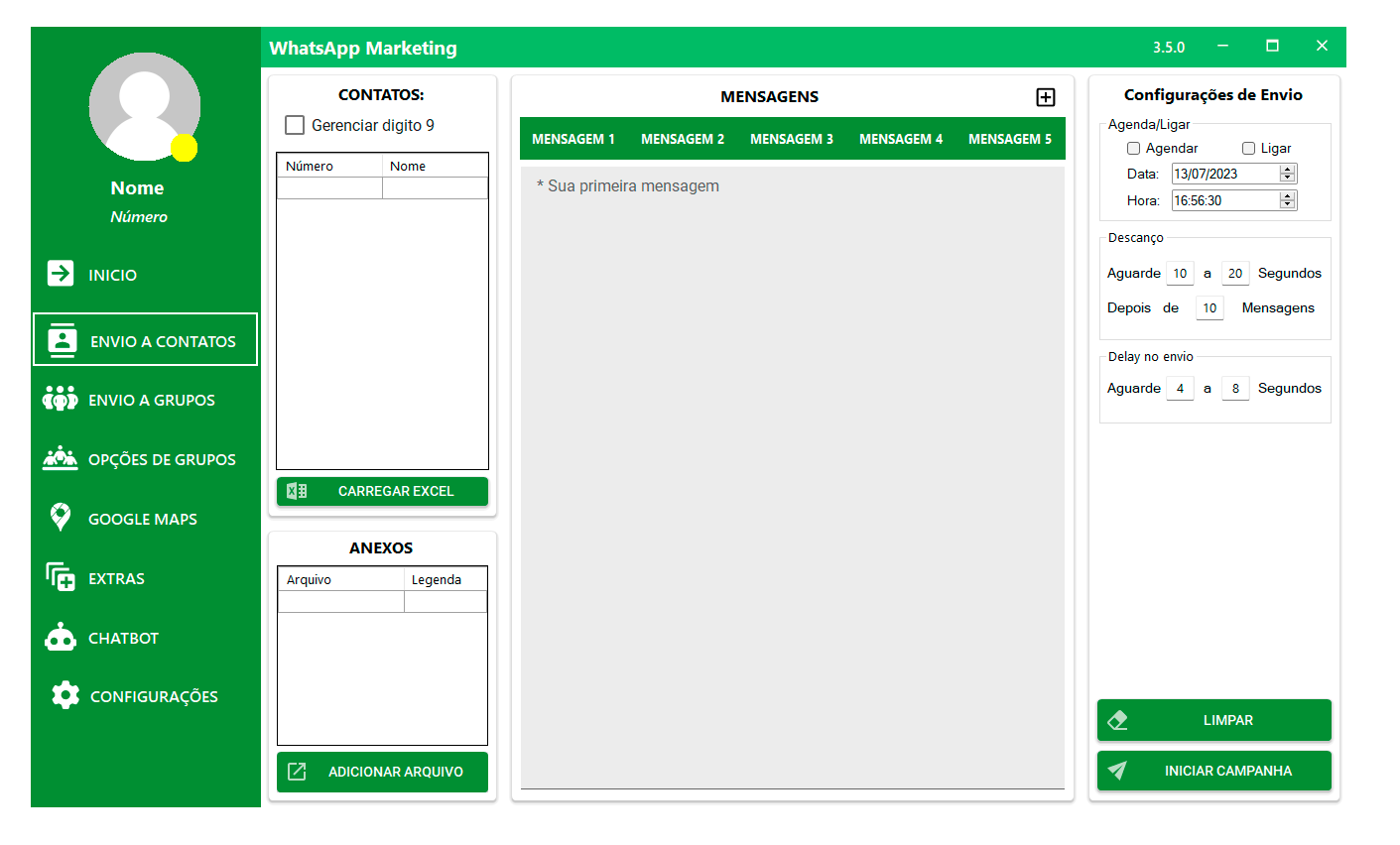Decrease the Hora field with down arrow

[1287, 204]
